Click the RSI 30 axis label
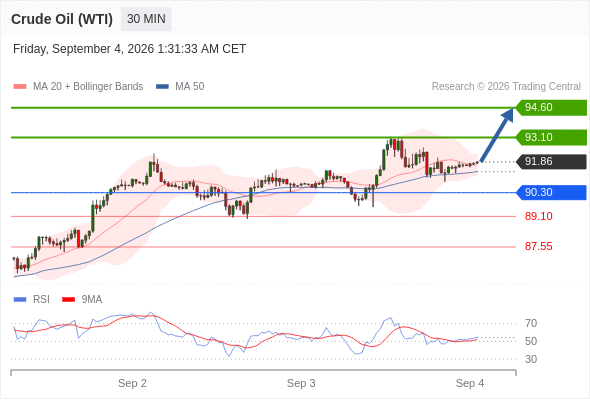 pos(531,359)
